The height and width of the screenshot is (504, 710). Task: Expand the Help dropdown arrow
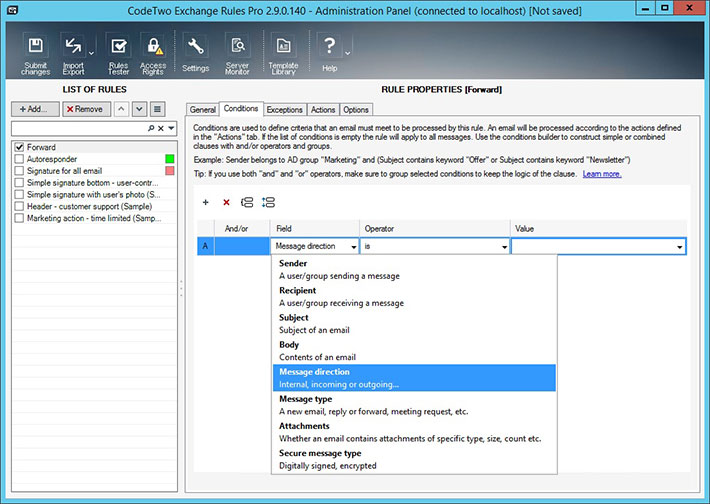(x=348, y=53)
